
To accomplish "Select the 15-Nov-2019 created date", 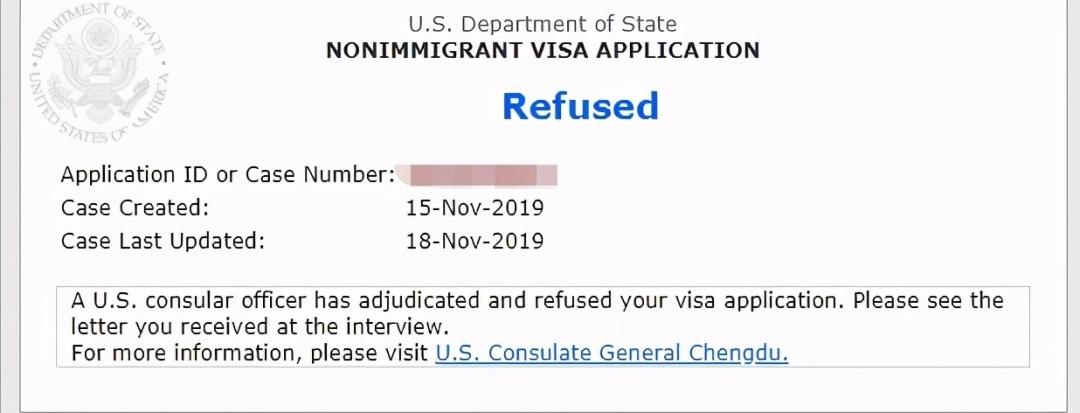I will click(474, 208).
